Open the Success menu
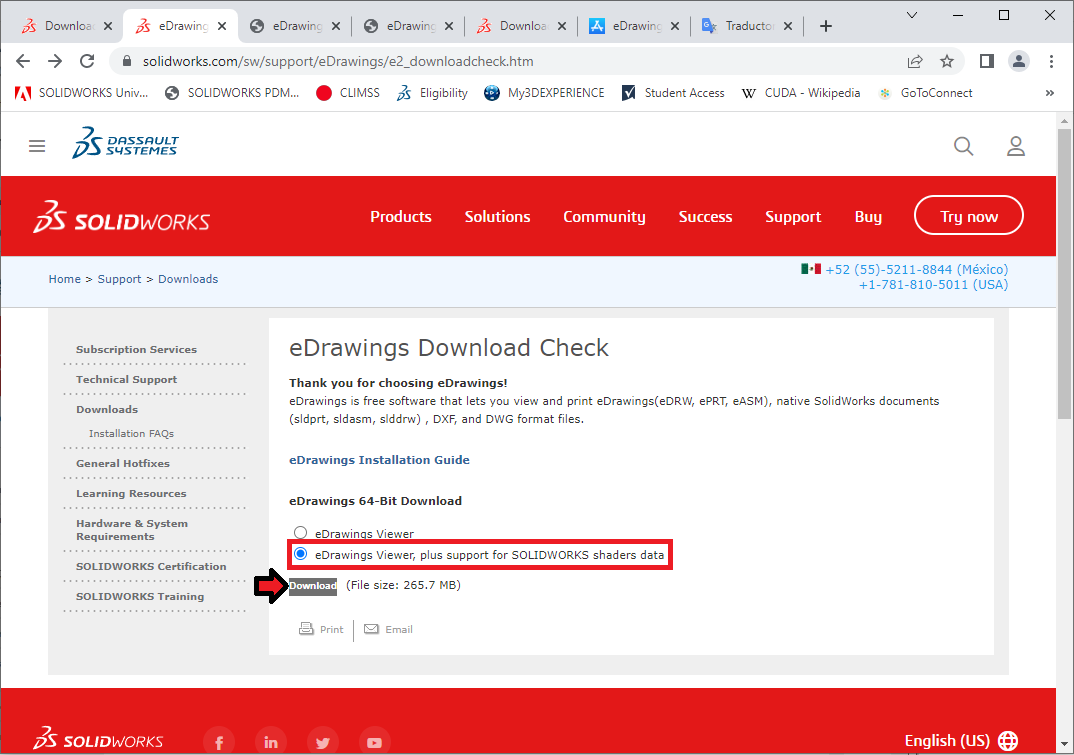 [x=705, y=216]
